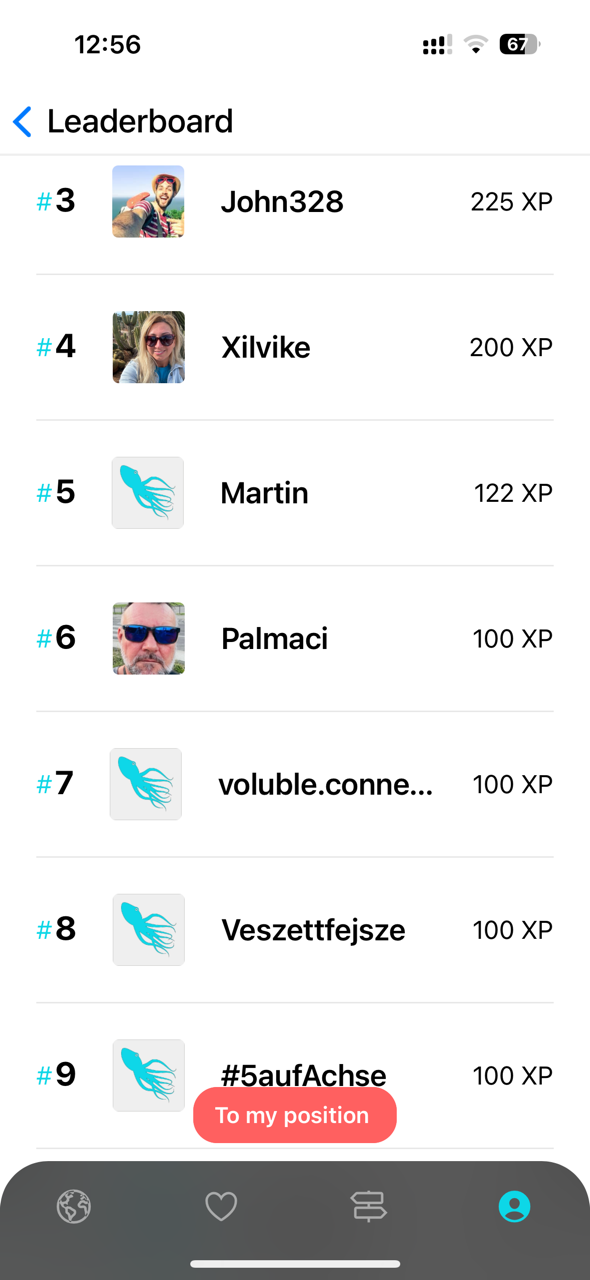This screenshot has width=590, height=1280.
Task: Select the profile tab icon
Action: tap(515, 1207)
